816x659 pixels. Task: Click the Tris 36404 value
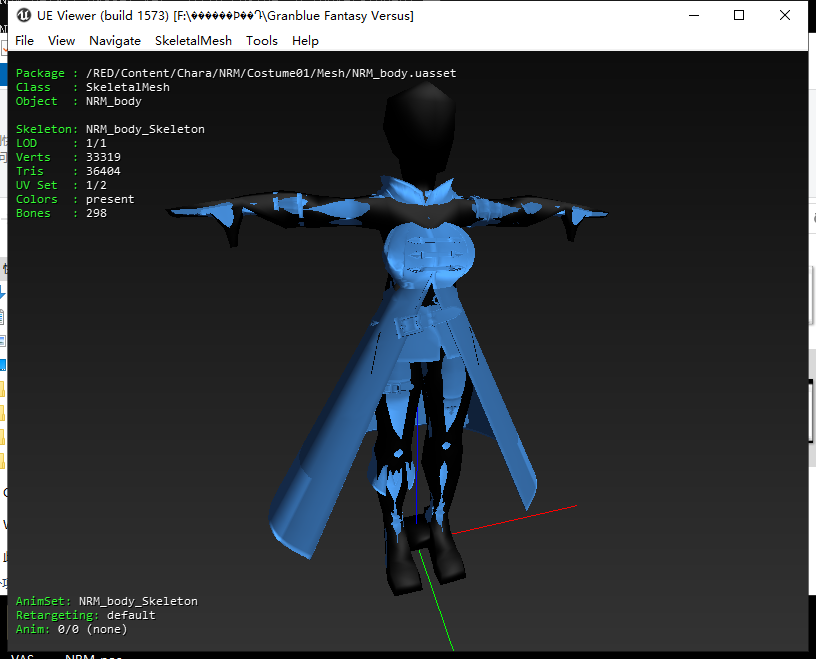pyautogui.click(x=103, y=171)
